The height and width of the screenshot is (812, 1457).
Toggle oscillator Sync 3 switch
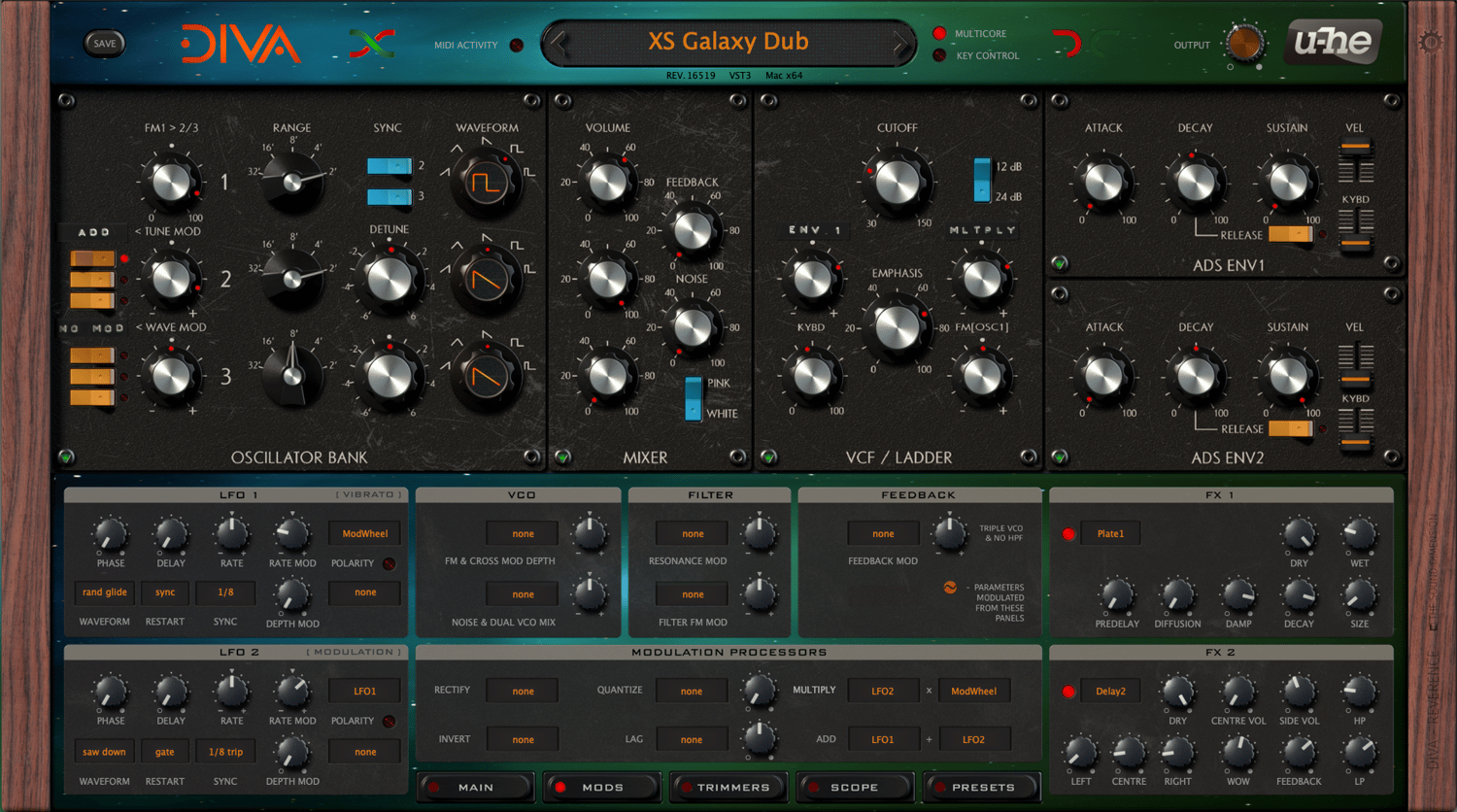[x=390, y=197]
